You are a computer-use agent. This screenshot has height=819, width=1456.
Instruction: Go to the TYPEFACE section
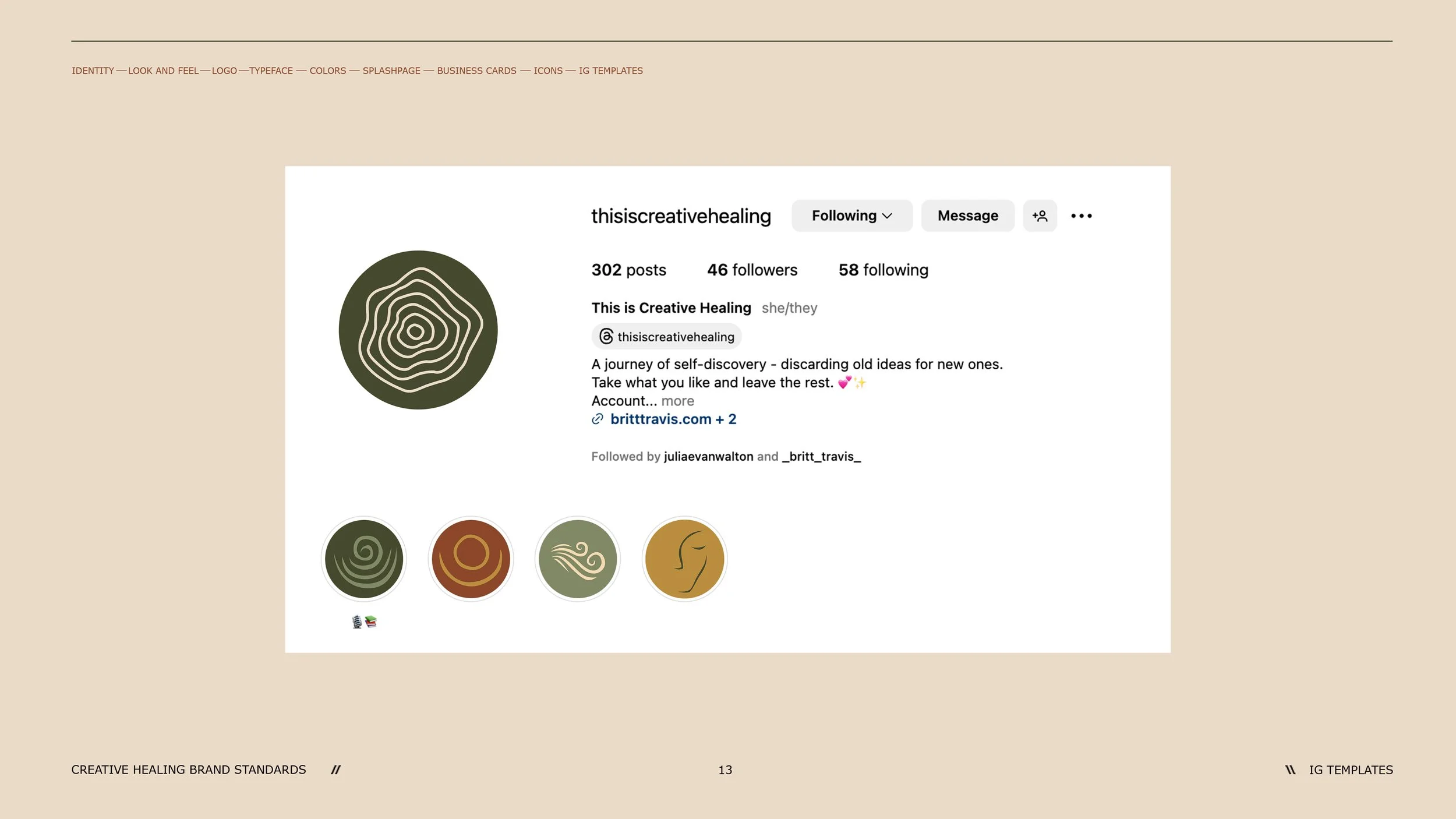[271, 70]
